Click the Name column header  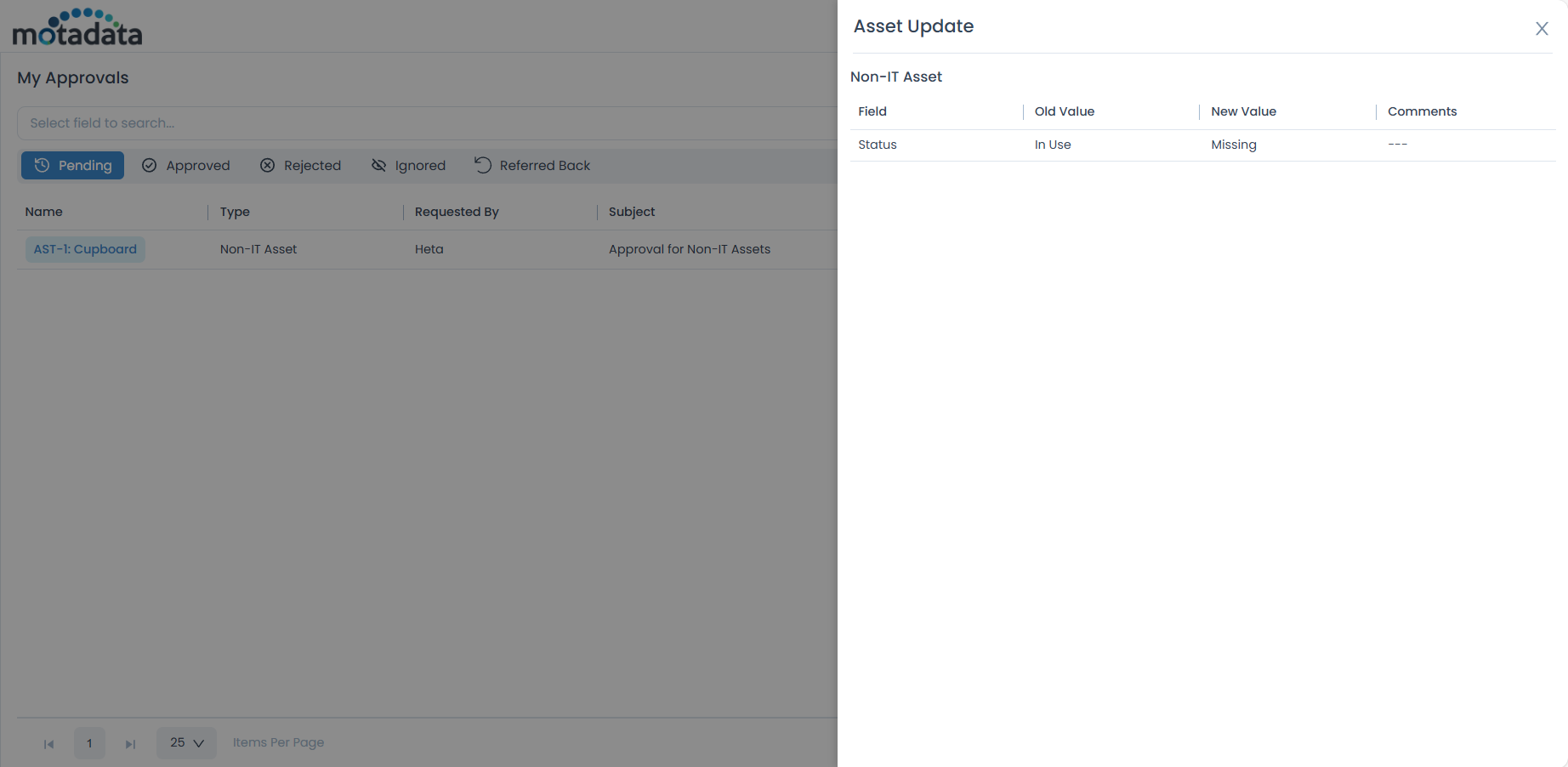point(44,212)
